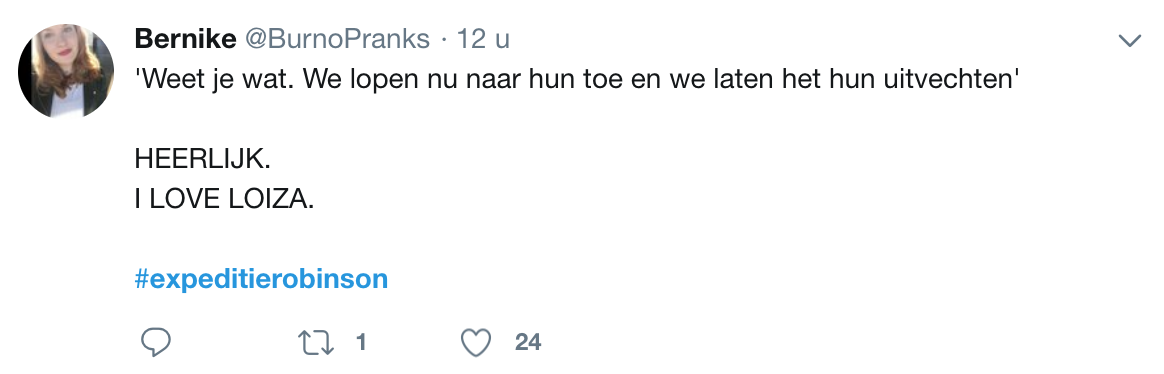Like the tweet with the heart icon

tap(476, 342)
